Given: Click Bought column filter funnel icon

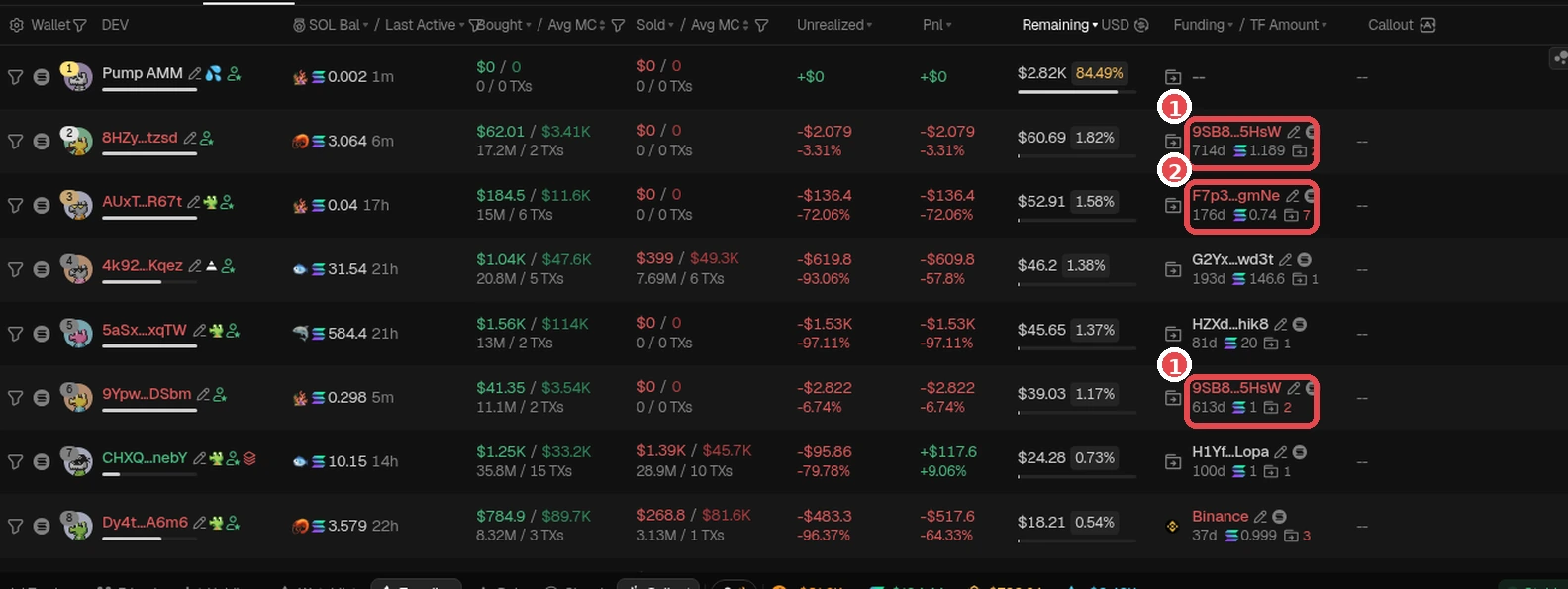Looking at the screenshot, I should click(618, 26).
